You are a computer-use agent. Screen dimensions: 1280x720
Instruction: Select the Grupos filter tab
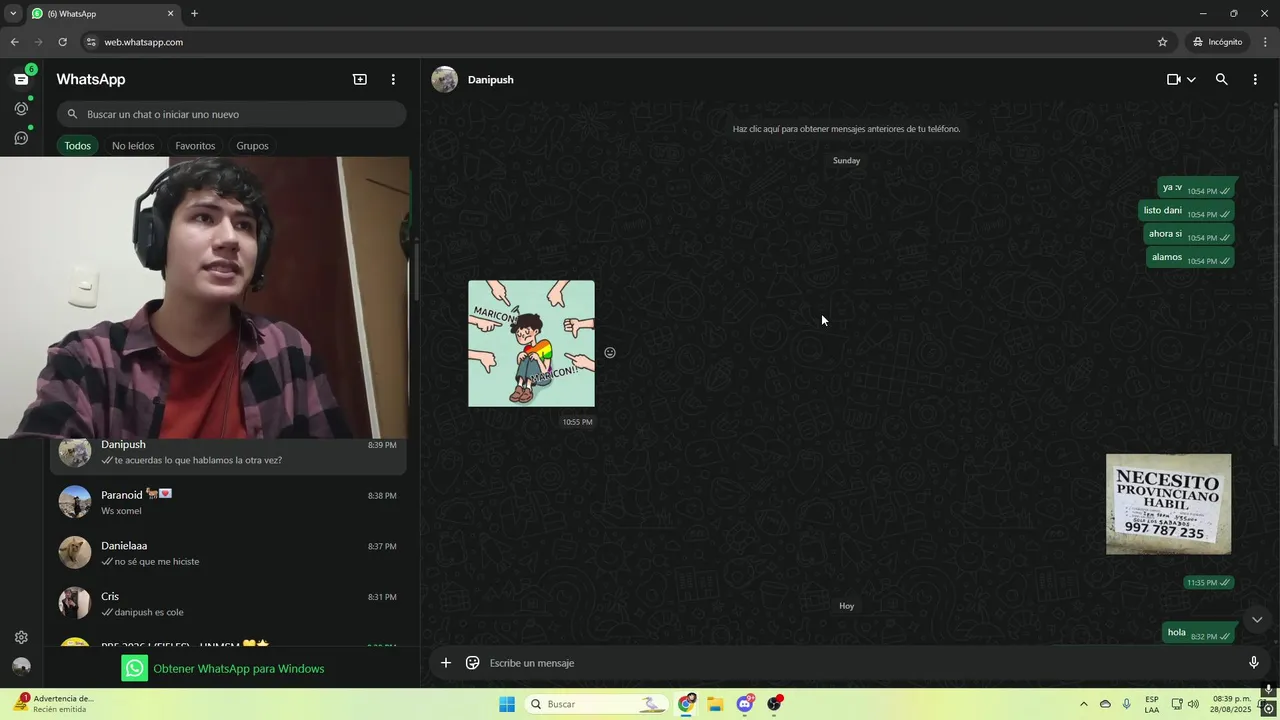pos(252,146)
